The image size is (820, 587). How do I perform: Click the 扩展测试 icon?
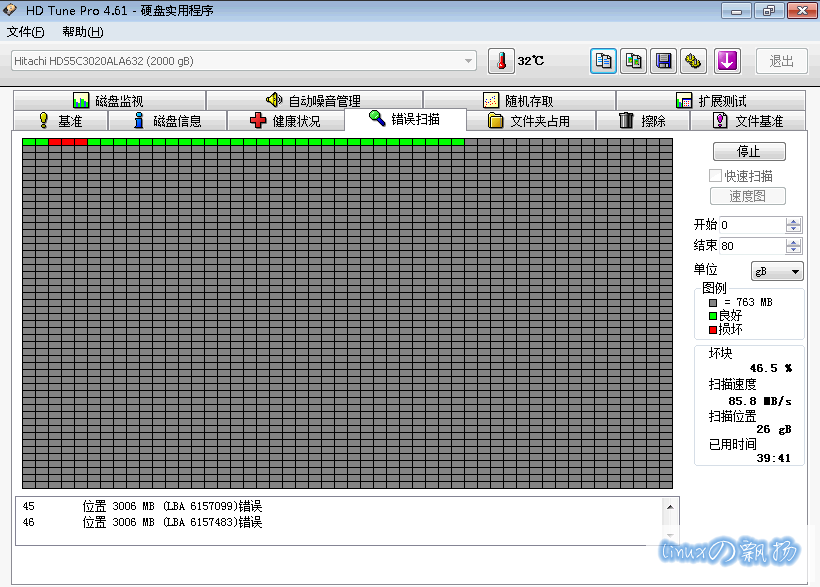(684, 100)
